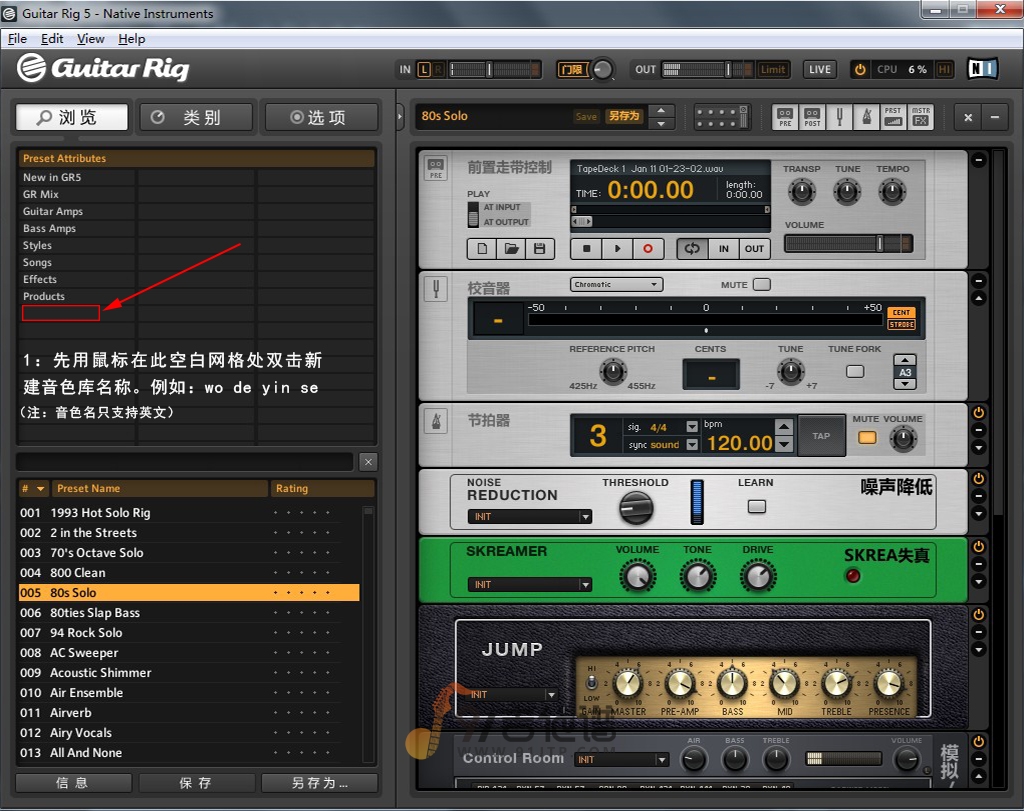
Task: Switch to the 类别 tab
Action: tap(196, 118)
